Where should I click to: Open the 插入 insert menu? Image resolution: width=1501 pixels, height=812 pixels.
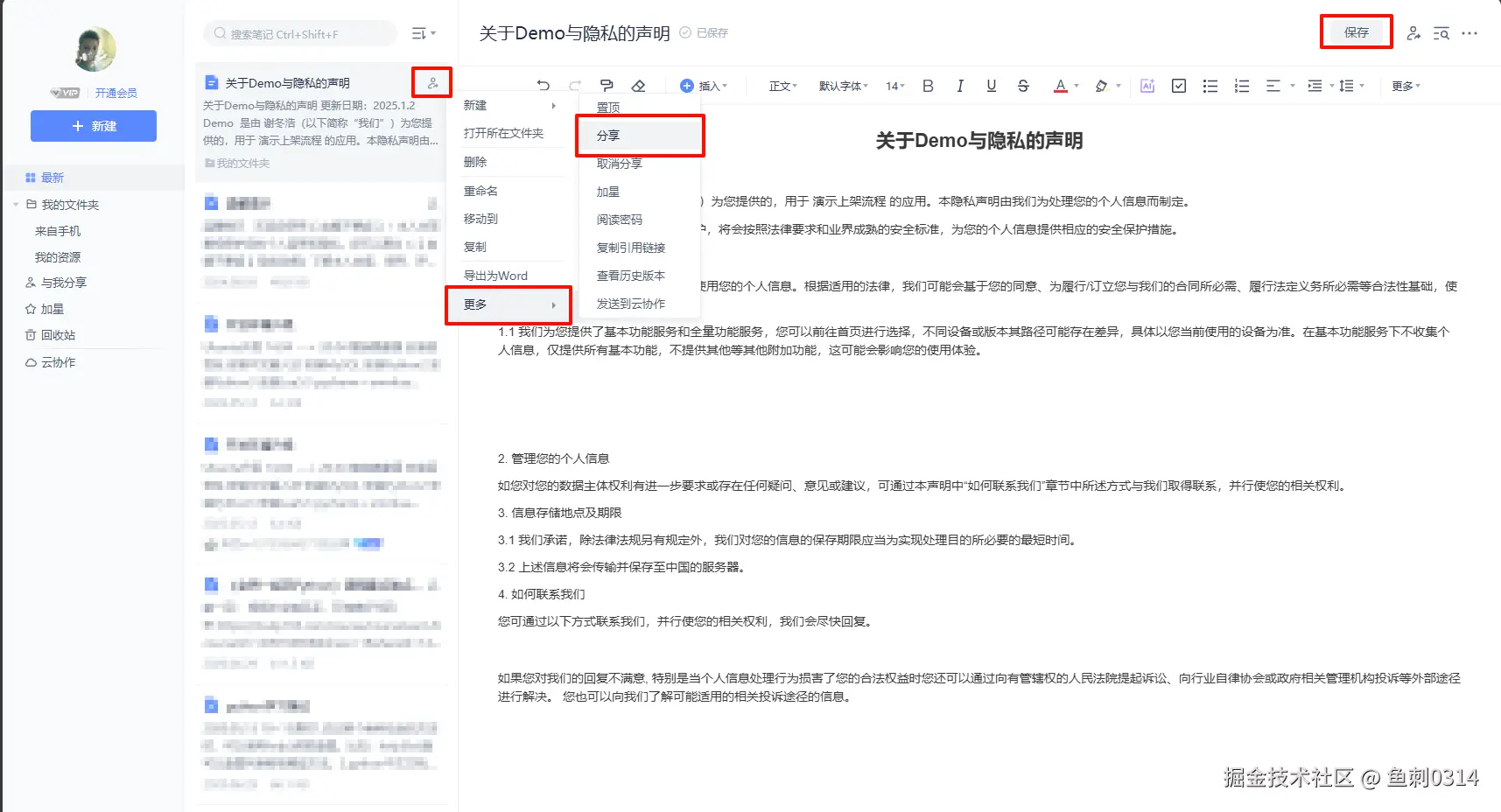705,86
